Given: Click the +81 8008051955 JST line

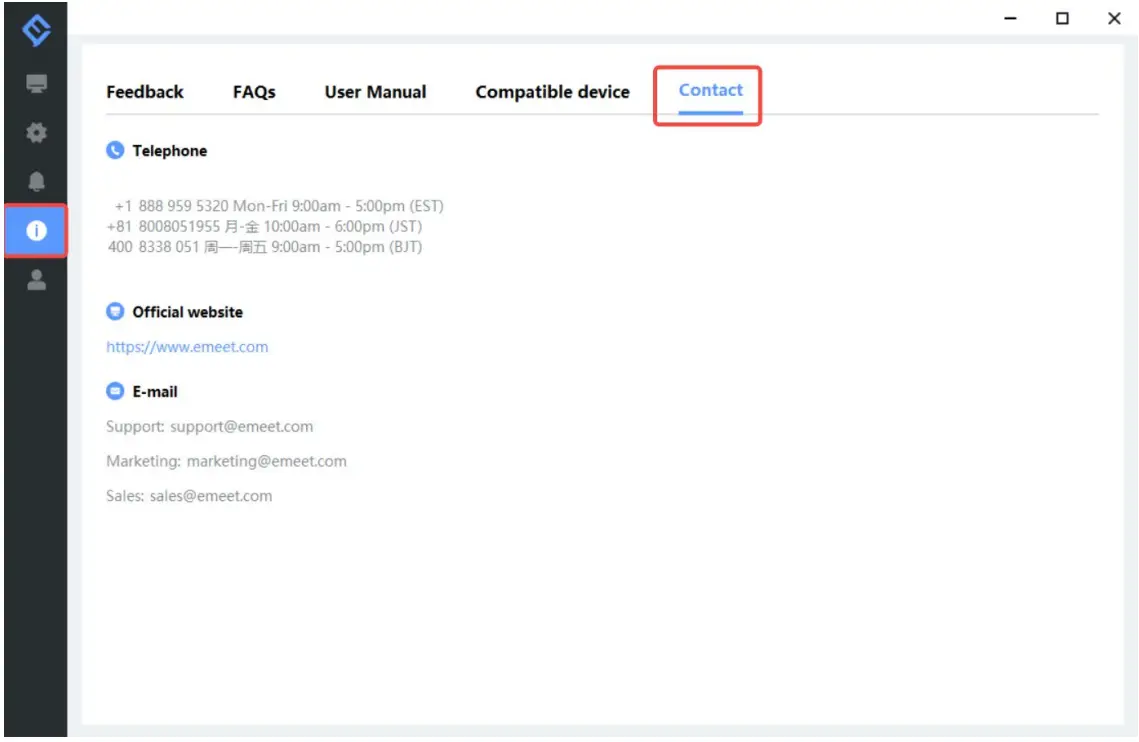Looking at the screenshot, I should 264,226.
